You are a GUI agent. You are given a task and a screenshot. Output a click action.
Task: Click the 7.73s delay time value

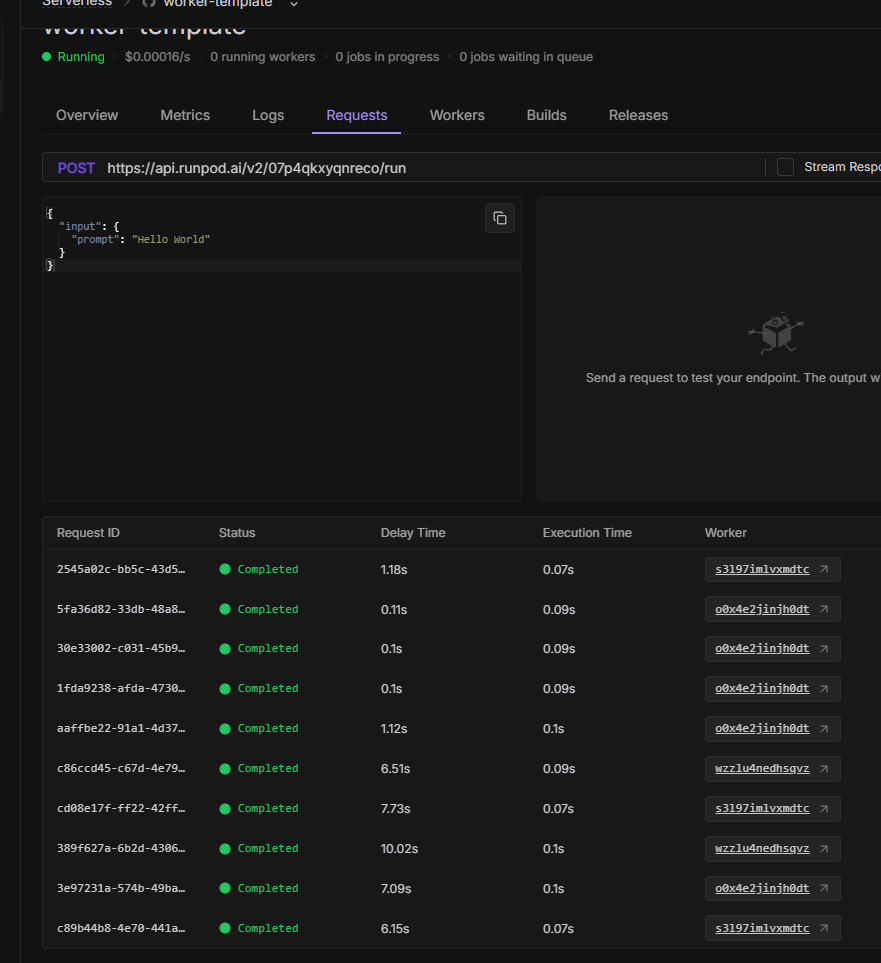395,809
